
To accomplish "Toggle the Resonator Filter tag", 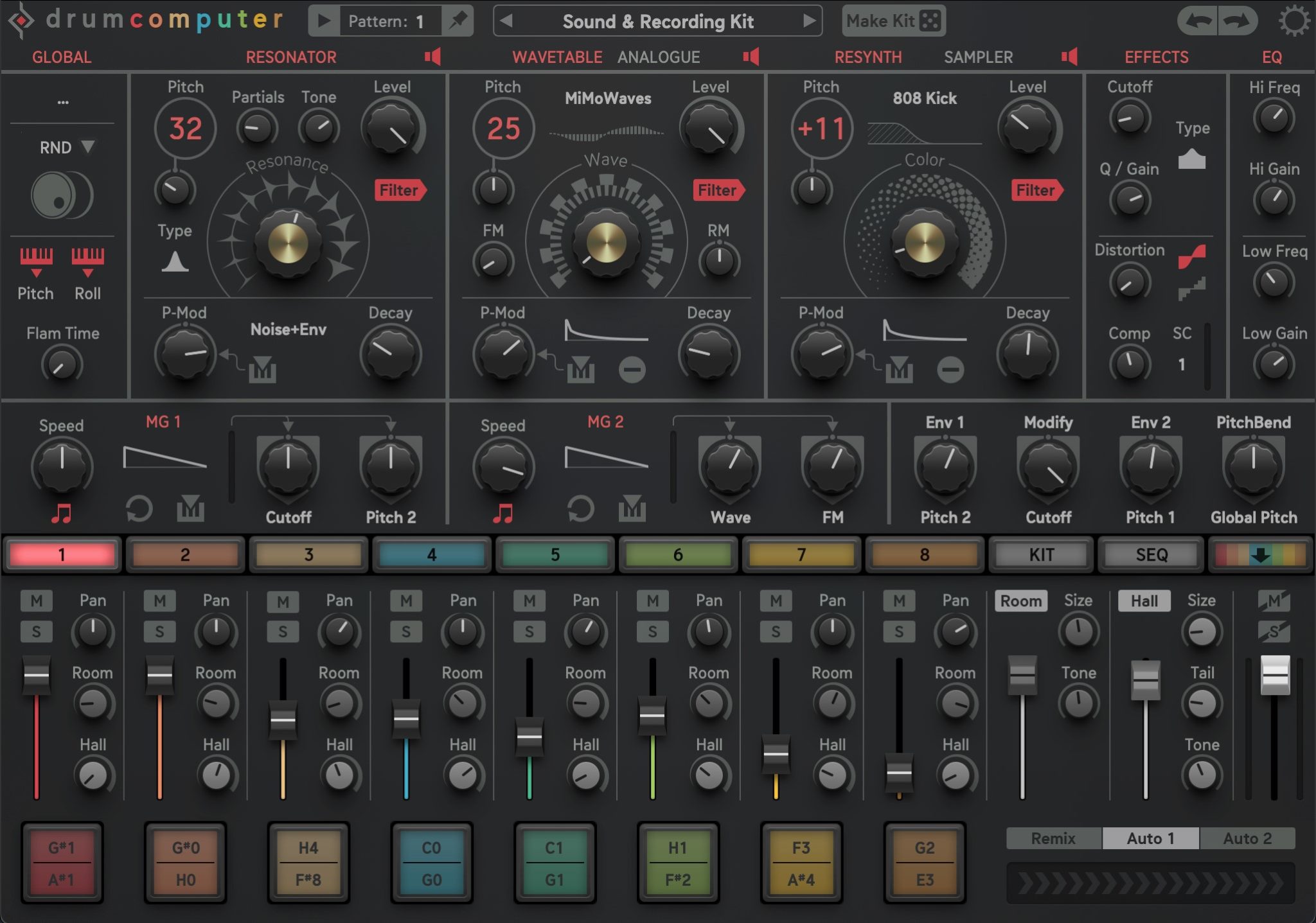I will [400, 190].
